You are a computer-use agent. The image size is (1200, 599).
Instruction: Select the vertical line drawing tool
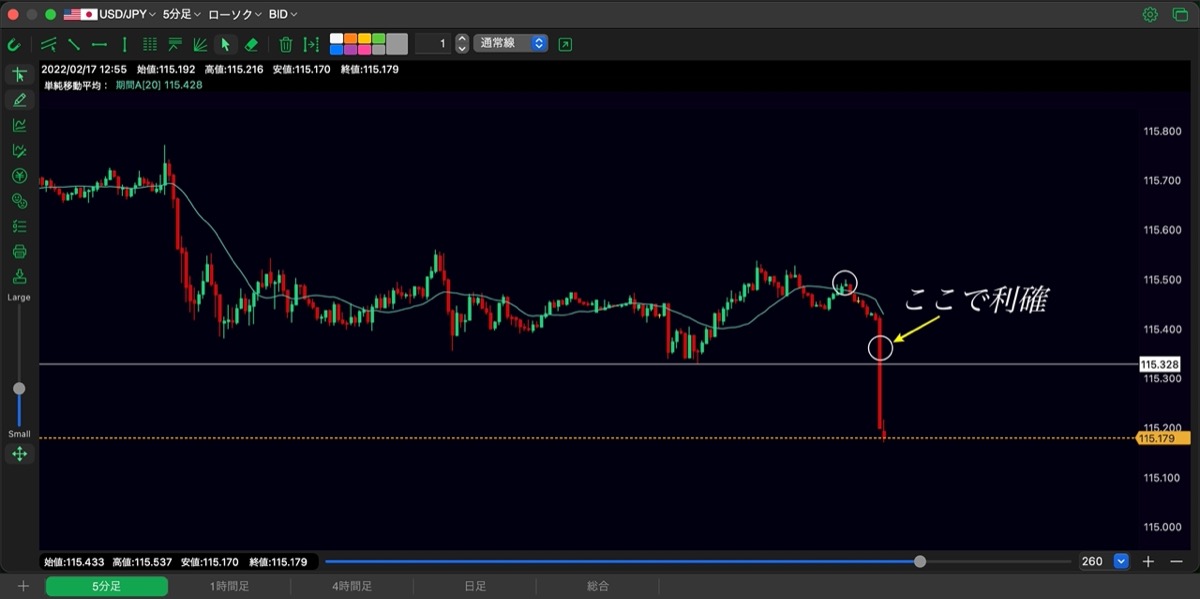pos(124,44)
